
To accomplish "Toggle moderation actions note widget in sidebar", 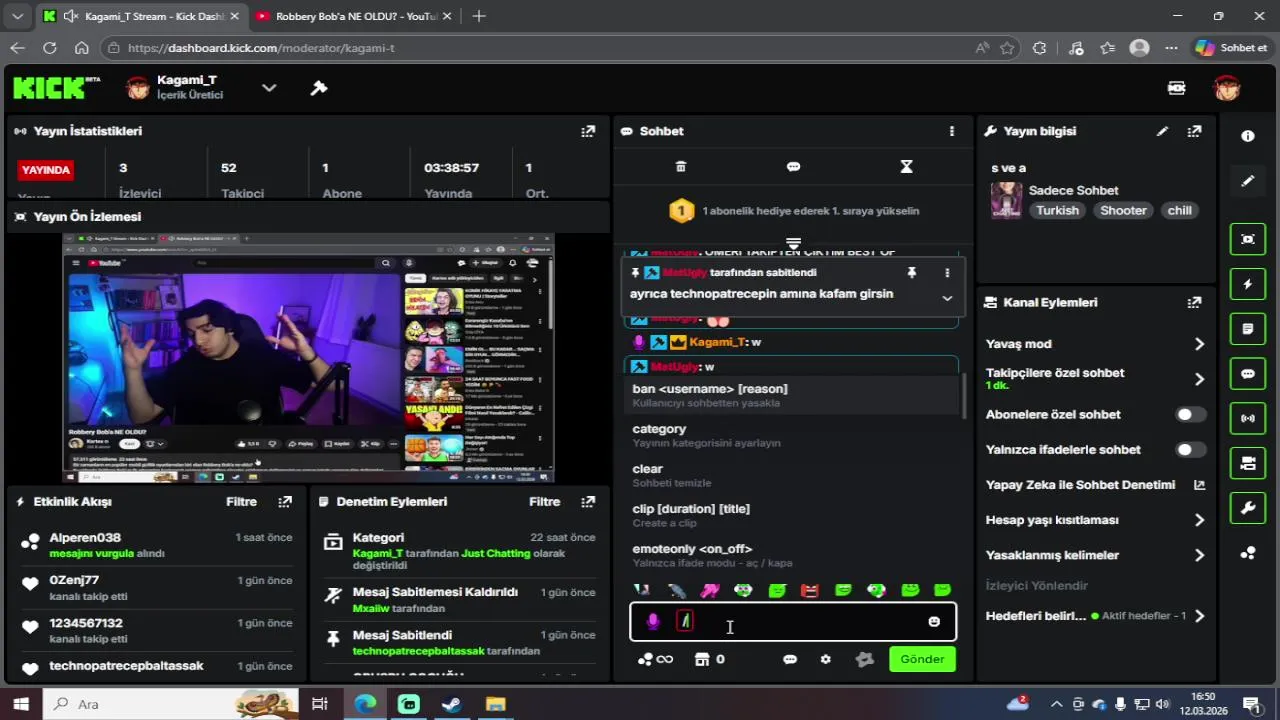I will click(x=1248, y=329).
